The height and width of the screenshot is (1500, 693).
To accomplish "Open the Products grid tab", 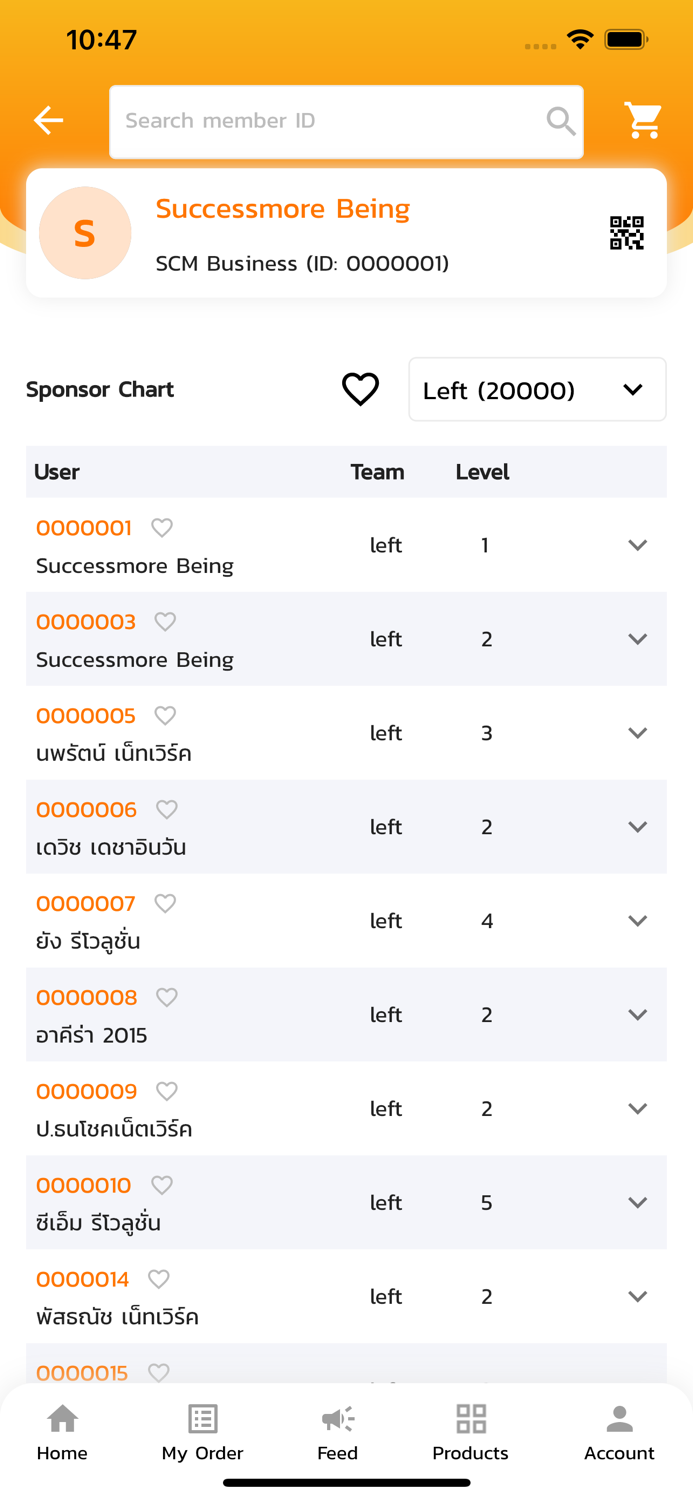I will (470, 1431).
